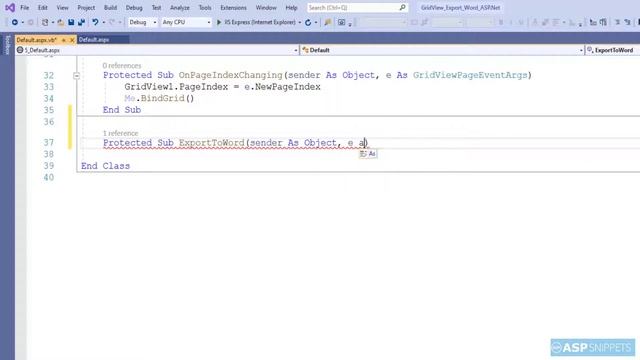Click the Open File folder icon
Image resolution: width=640 pixels, height=360 pixels.
(60, 22)
